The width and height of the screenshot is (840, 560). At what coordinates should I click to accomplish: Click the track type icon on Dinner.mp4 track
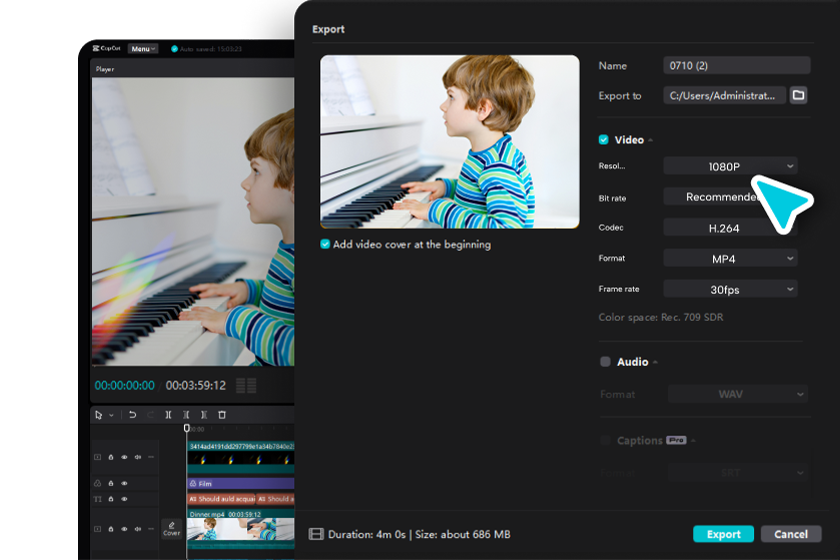[x=98, y=529]
